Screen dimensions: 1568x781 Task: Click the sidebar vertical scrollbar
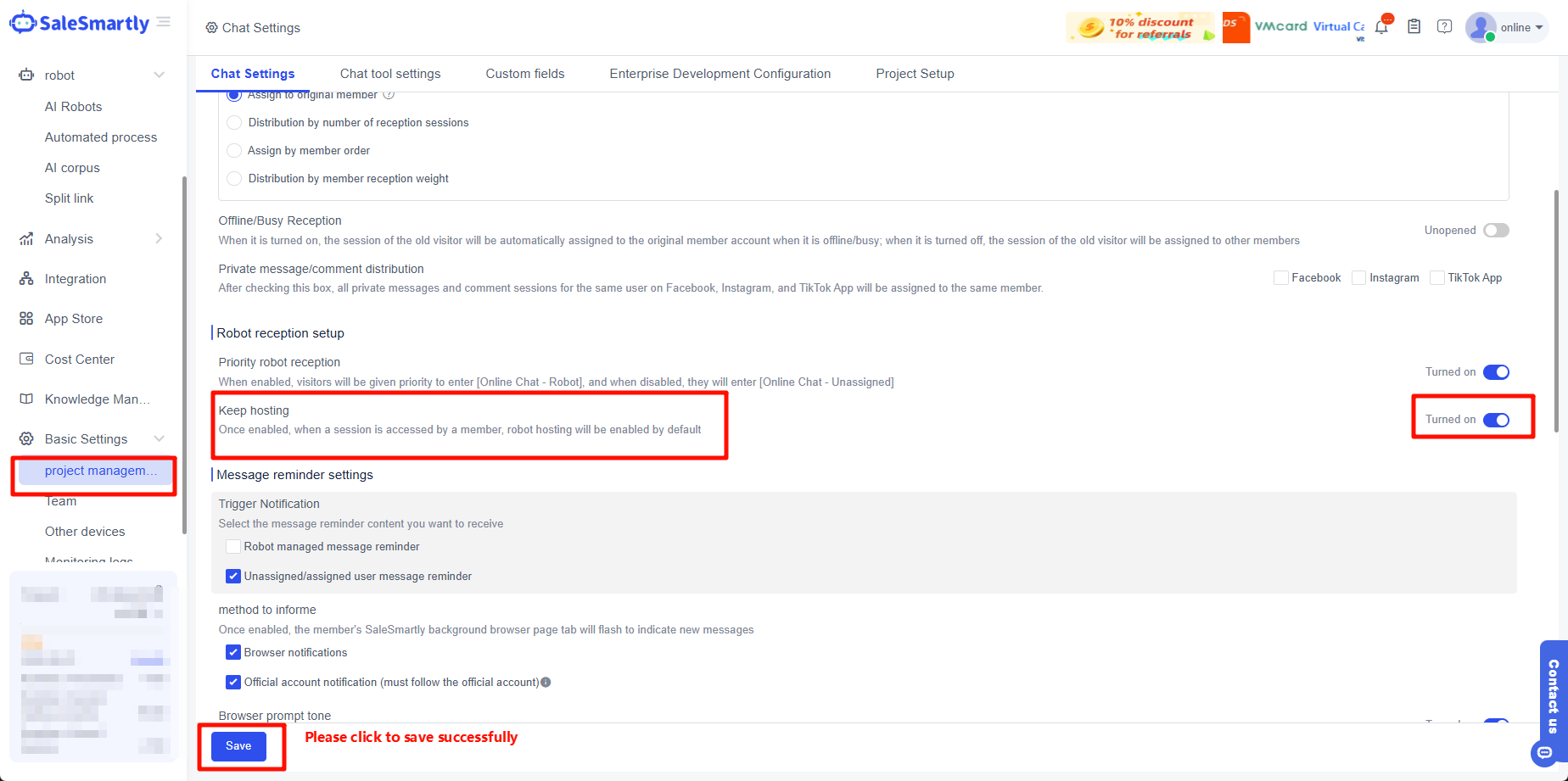(184, 354)
